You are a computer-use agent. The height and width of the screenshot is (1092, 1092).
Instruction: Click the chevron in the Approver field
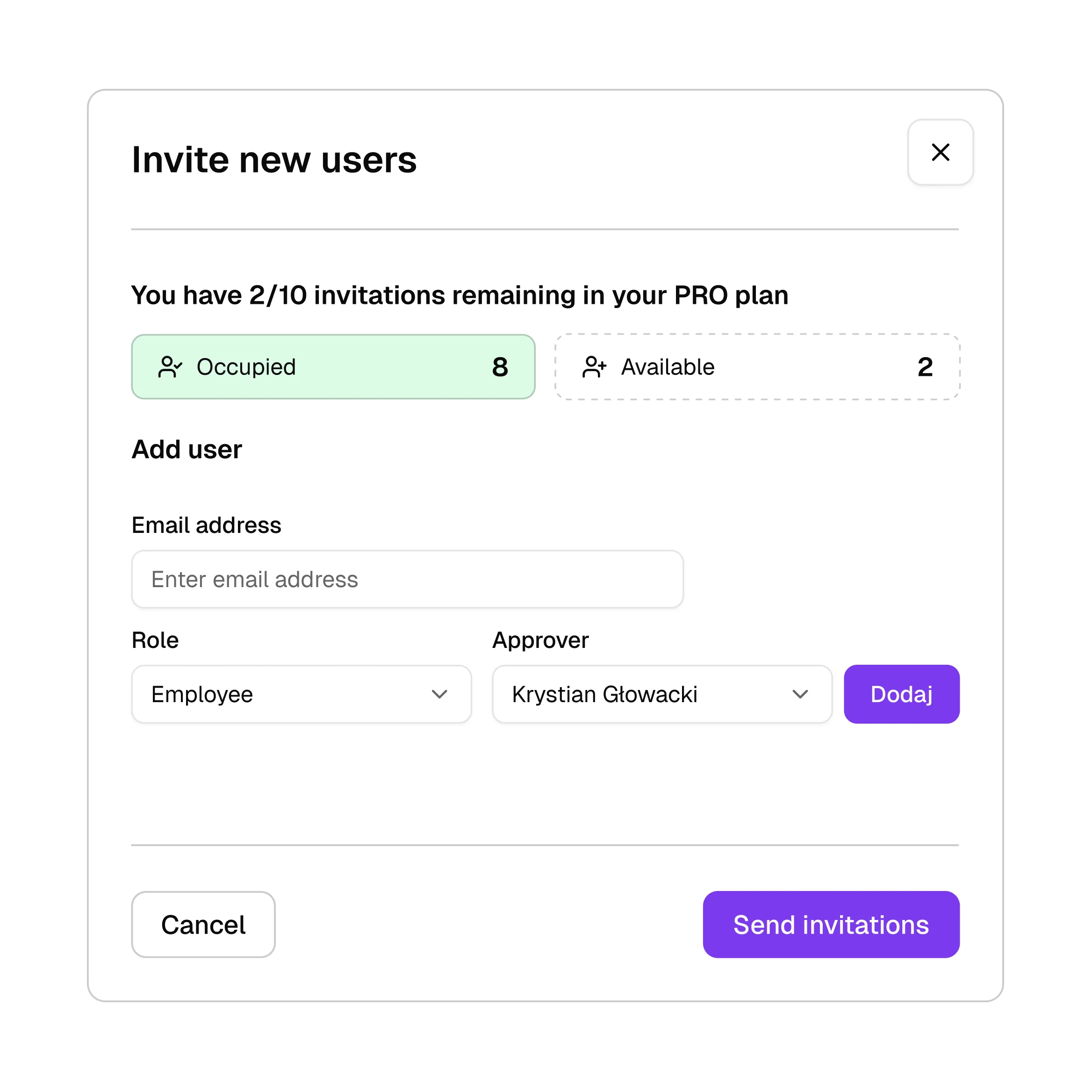coord(800,694)
